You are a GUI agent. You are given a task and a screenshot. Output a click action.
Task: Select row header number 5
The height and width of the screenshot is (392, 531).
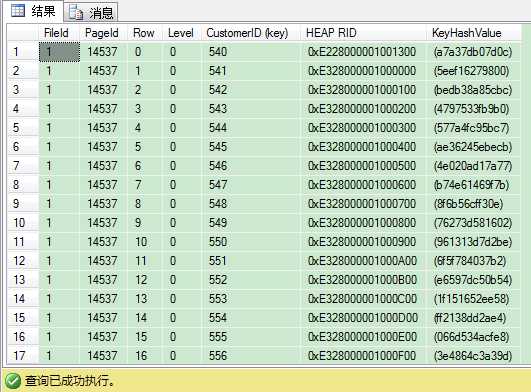click(x=23, y=128)
